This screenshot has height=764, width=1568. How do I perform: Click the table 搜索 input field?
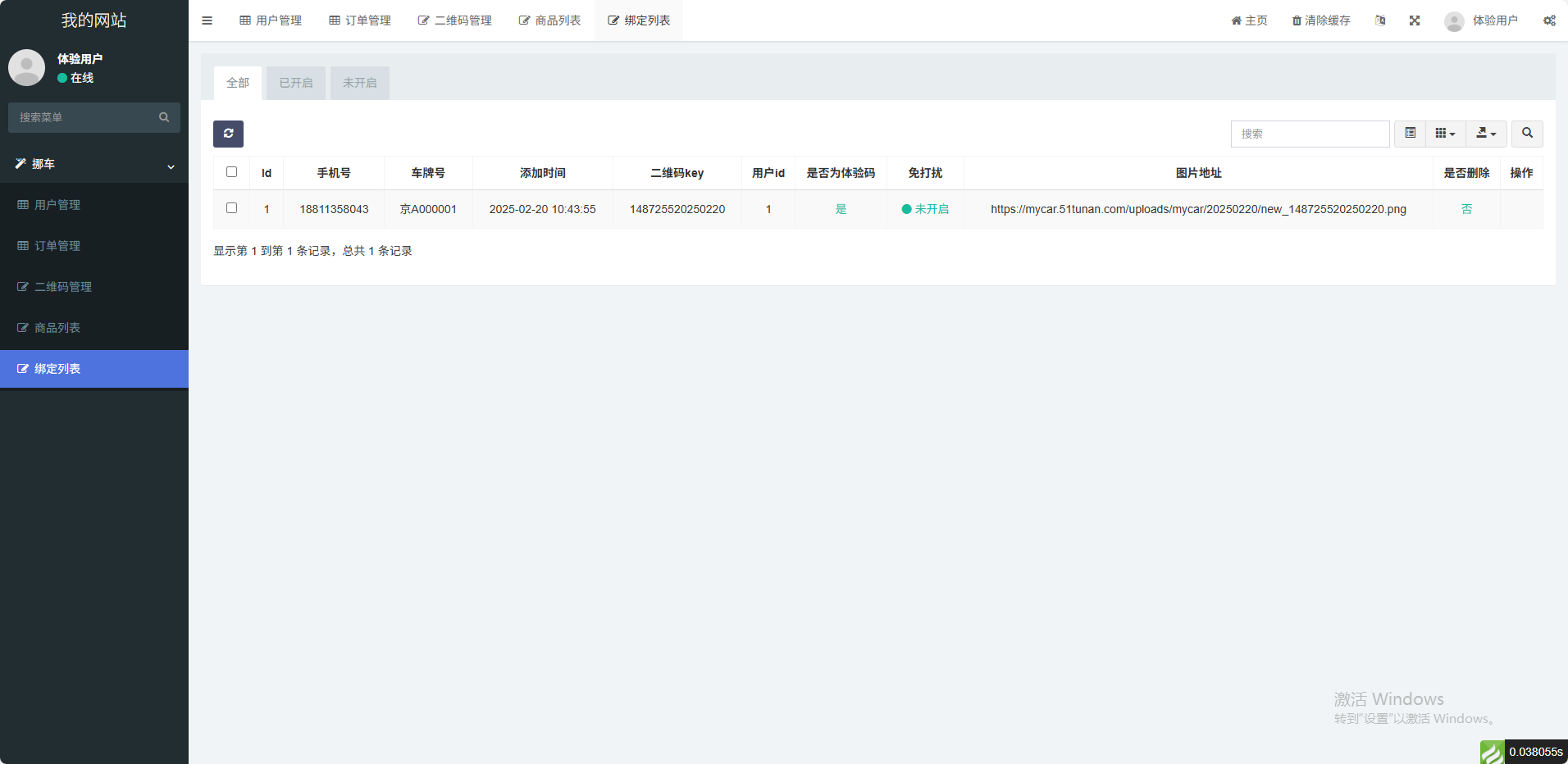coord(1310,134)
